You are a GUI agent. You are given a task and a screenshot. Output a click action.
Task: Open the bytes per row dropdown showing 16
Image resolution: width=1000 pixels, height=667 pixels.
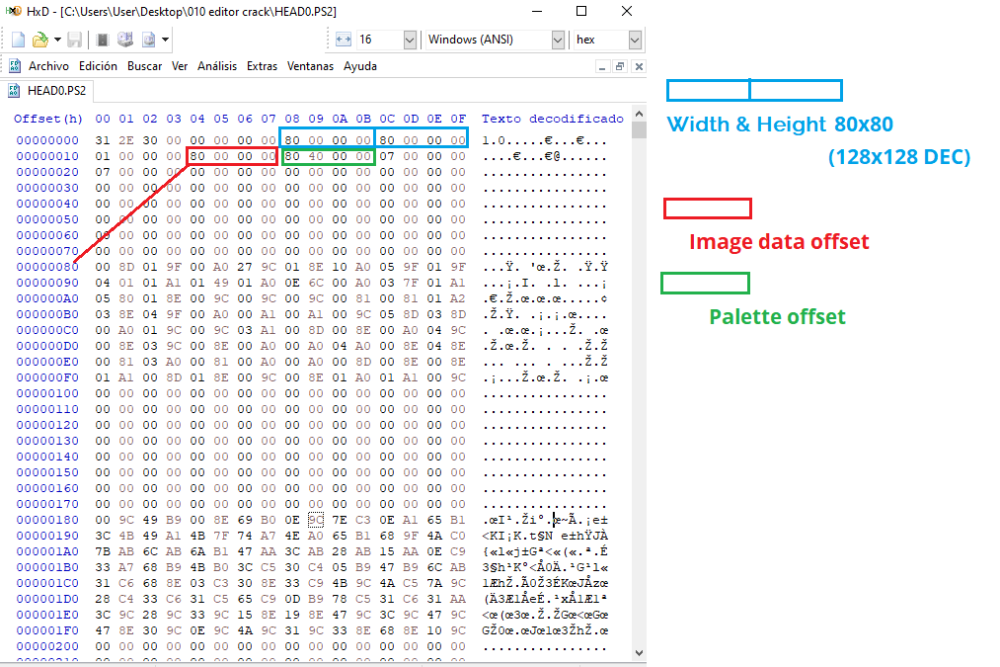(410, 40)
